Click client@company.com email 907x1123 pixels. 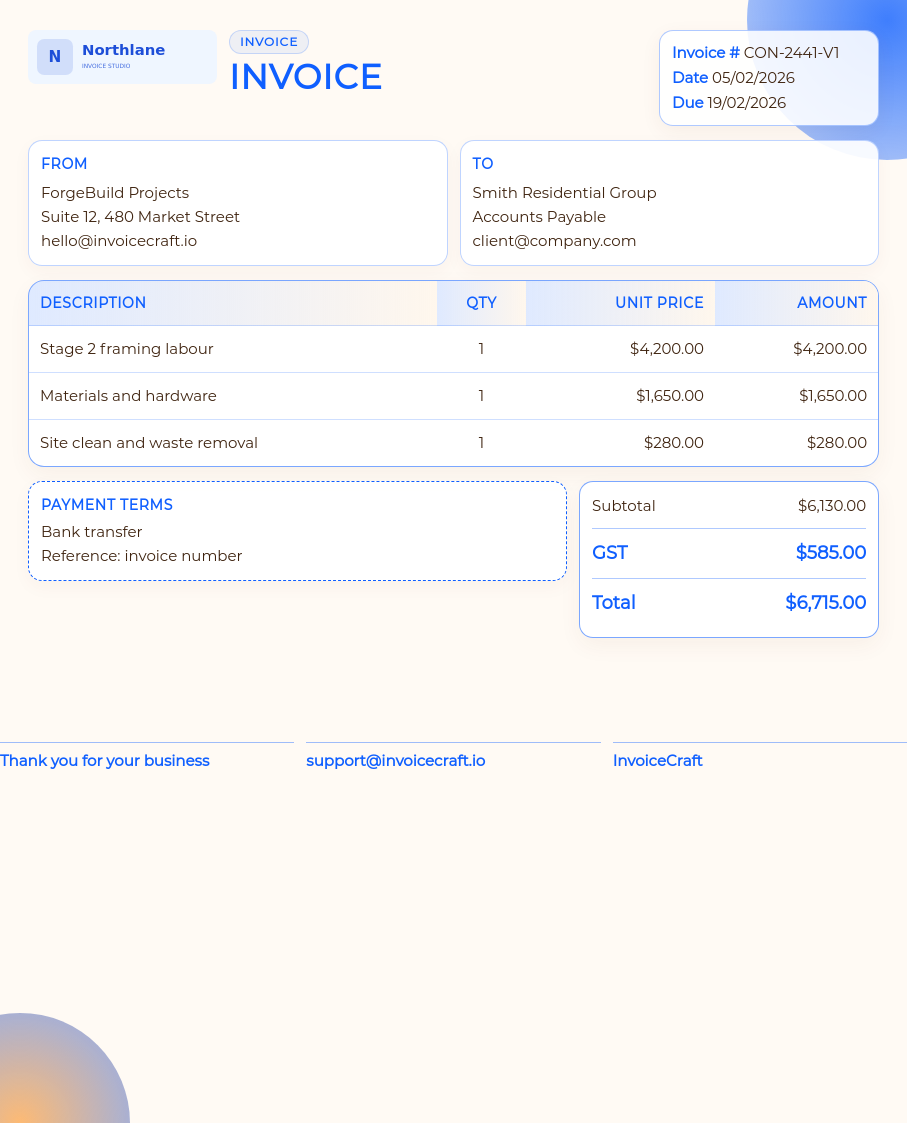click(x=555, y=241)
